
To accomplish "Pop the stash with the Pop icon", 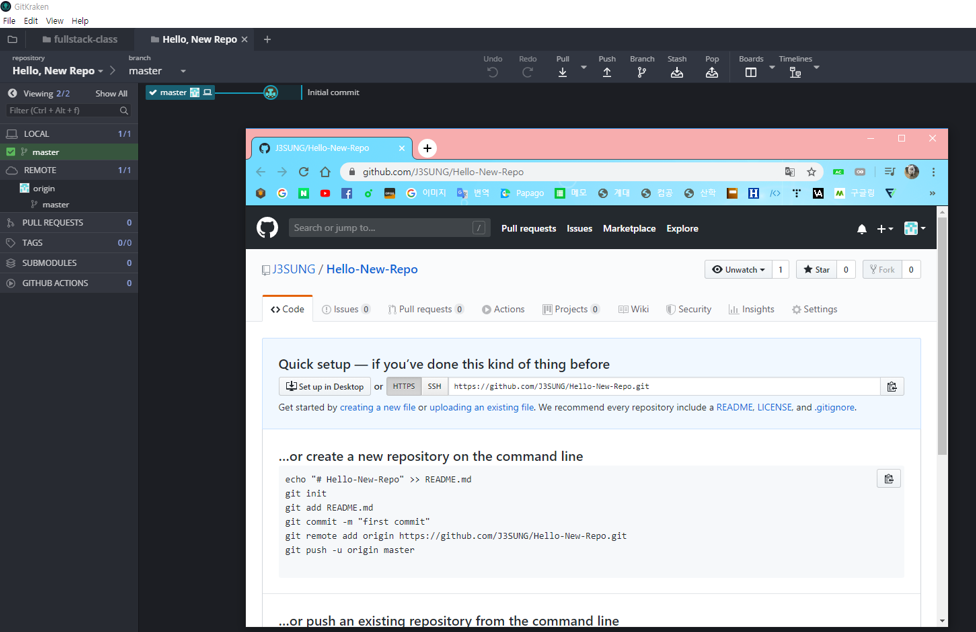I will click(711, 73).
